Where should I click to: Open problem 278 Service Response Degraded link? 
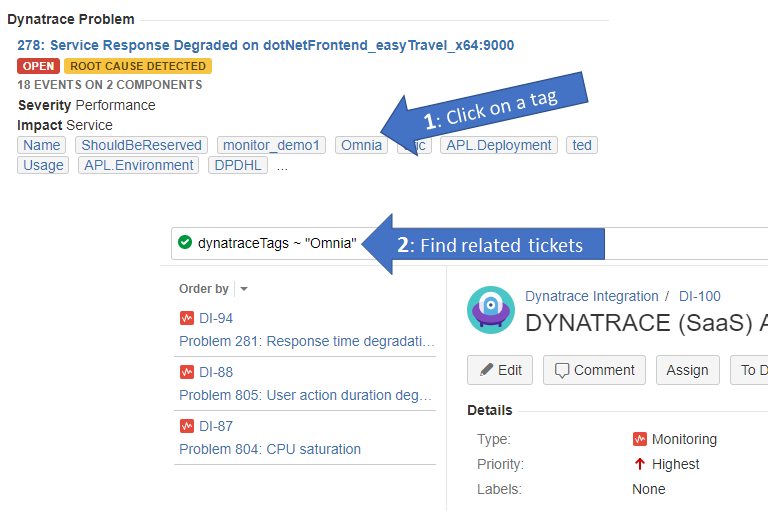pyautogui.click(x=265, y=45)
